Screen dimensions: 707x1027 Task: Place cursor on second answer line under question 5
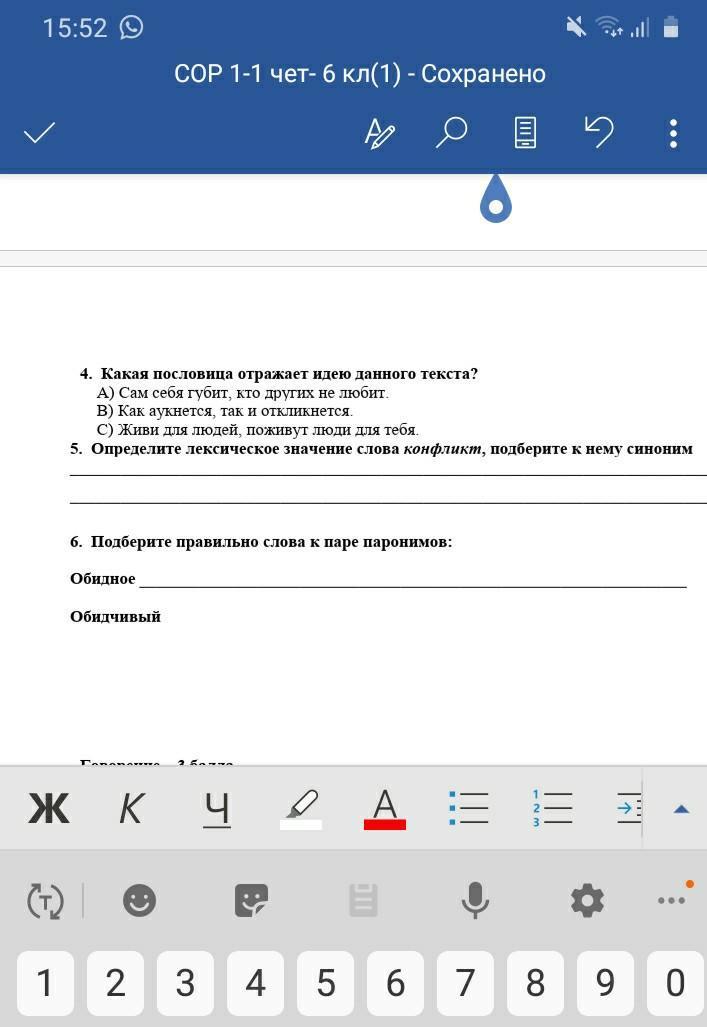point(388,501)
